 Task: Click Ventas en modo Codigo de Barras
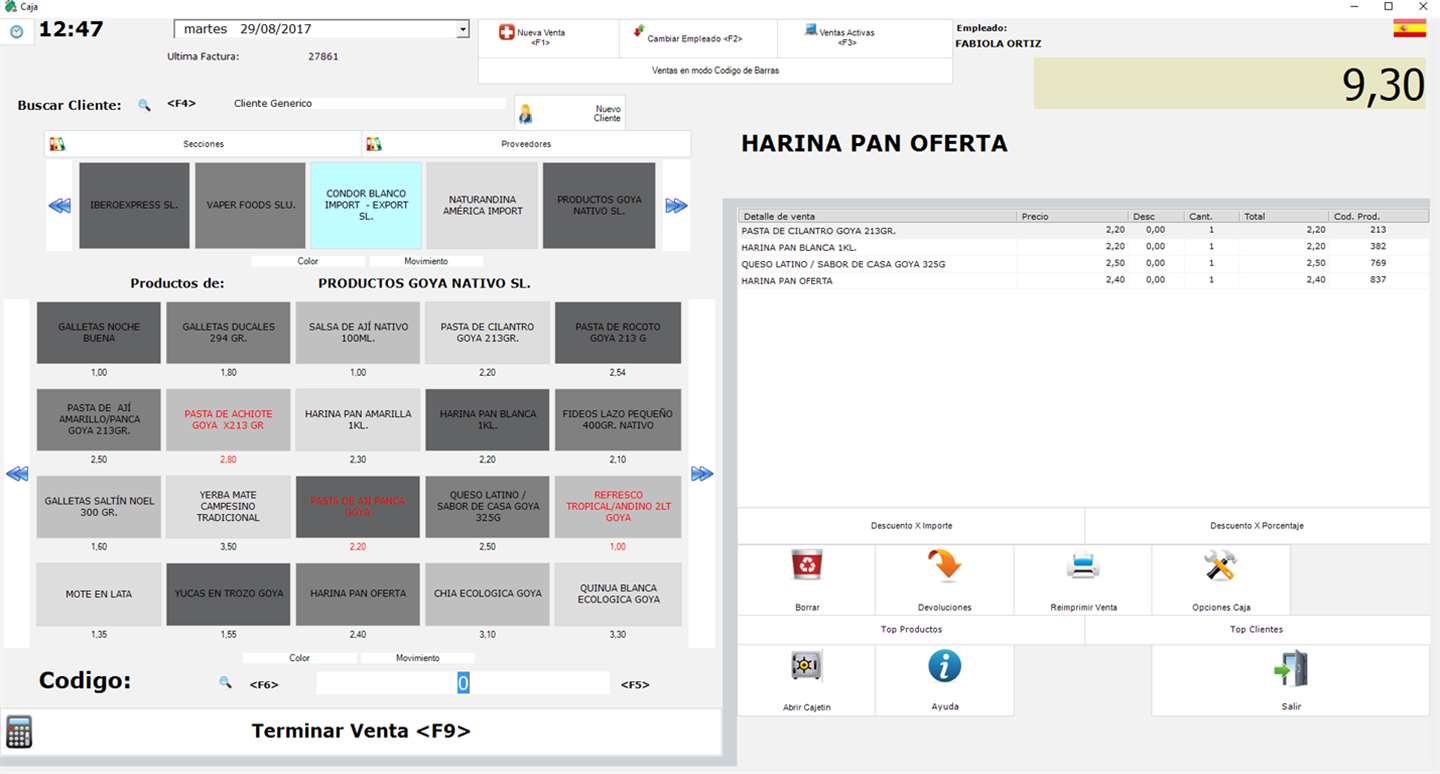[x=715, y=71]
